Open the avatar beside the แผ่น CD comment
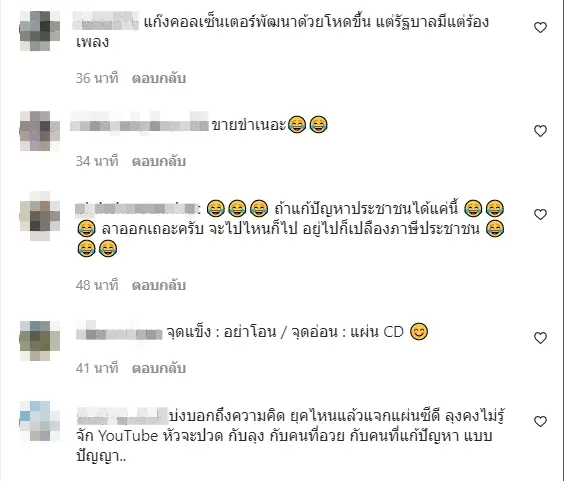This screenshot has width=564, height=481. 40,340
